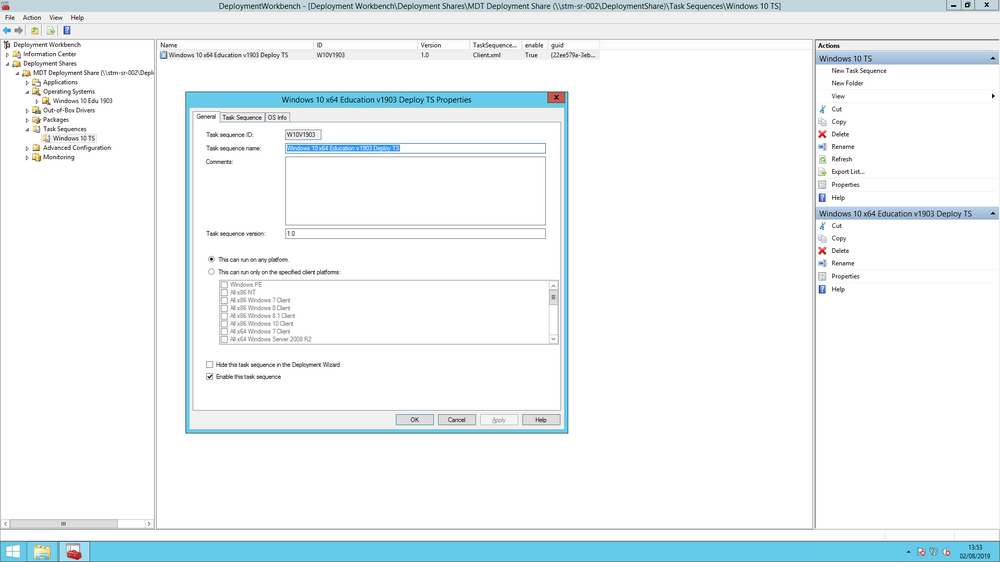The width and height of the screenshot is (1000, 562).
Task: Expand the Out-of-Box Drivers node
Action: click(x=27, y=110)
